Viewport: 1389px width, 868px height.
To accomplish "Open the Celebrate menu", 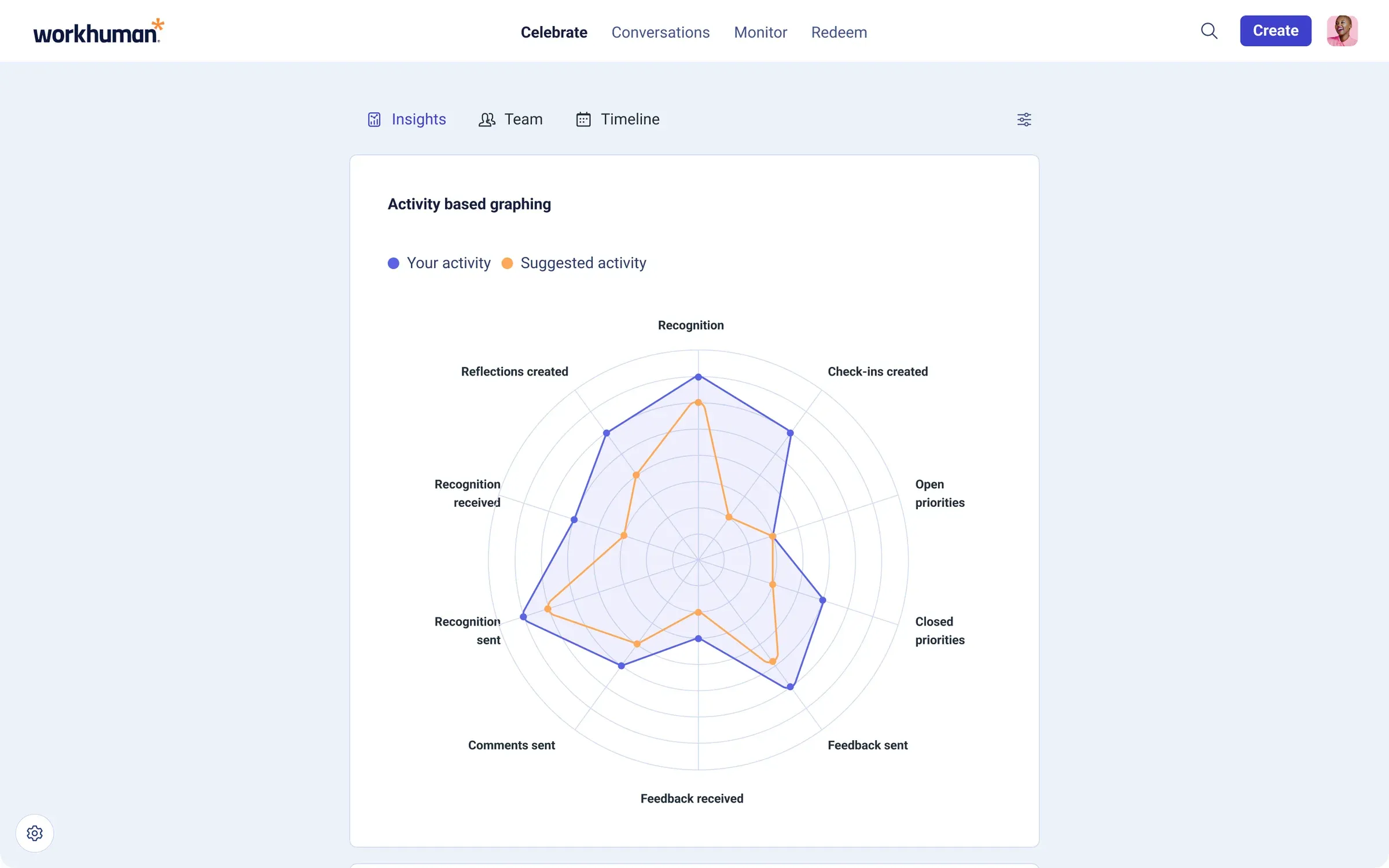I will (554, 32).
